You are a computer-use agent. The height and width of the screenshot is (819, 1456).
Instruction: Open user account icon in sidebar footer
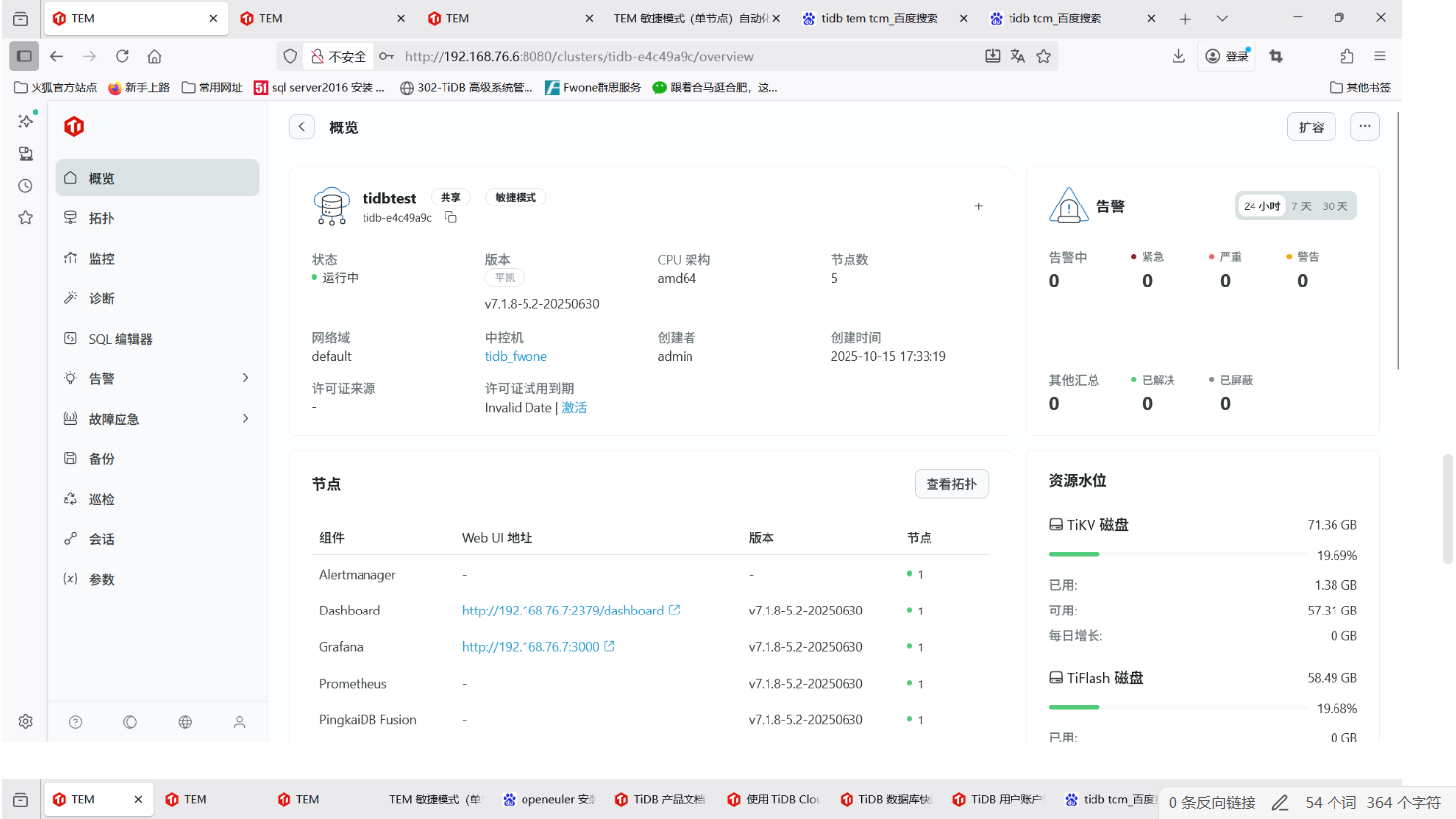(239, 722)
